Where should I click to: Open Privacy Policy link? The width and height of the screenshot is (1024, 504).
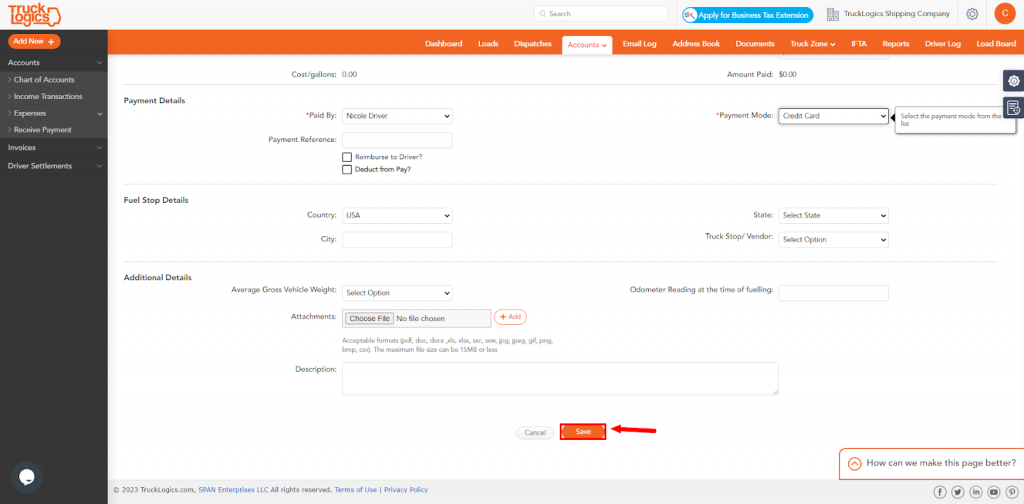pos(406,490)
